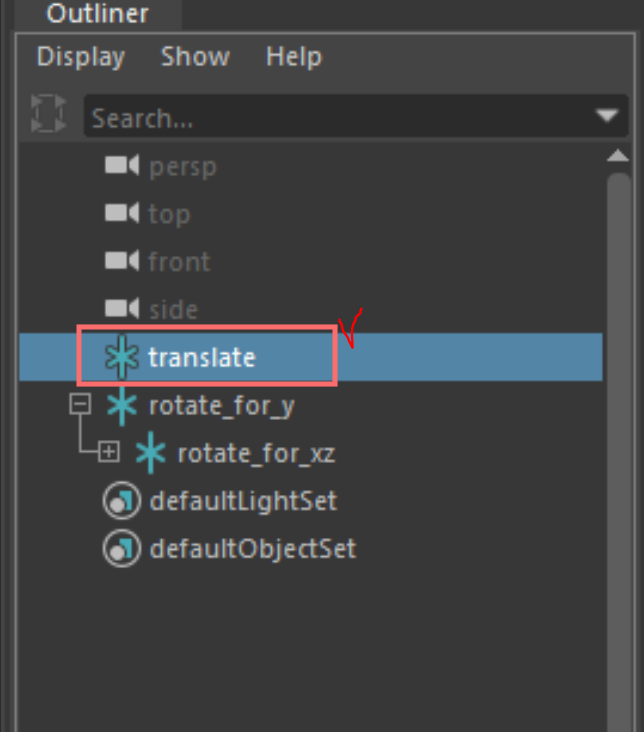Select the Outliner tab

98,13
